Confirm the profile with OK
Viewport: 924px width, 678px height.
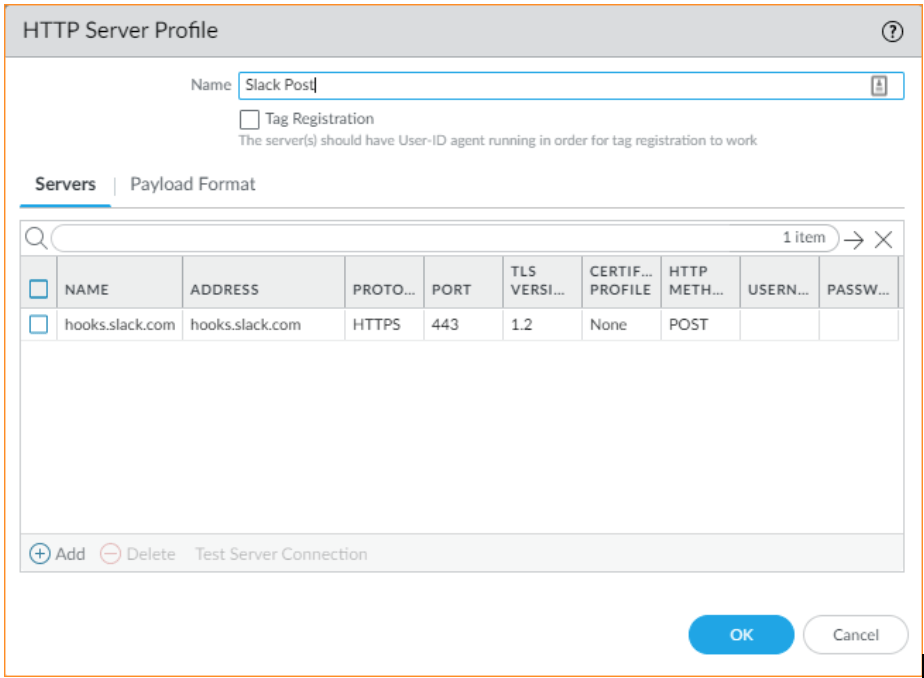741,634
